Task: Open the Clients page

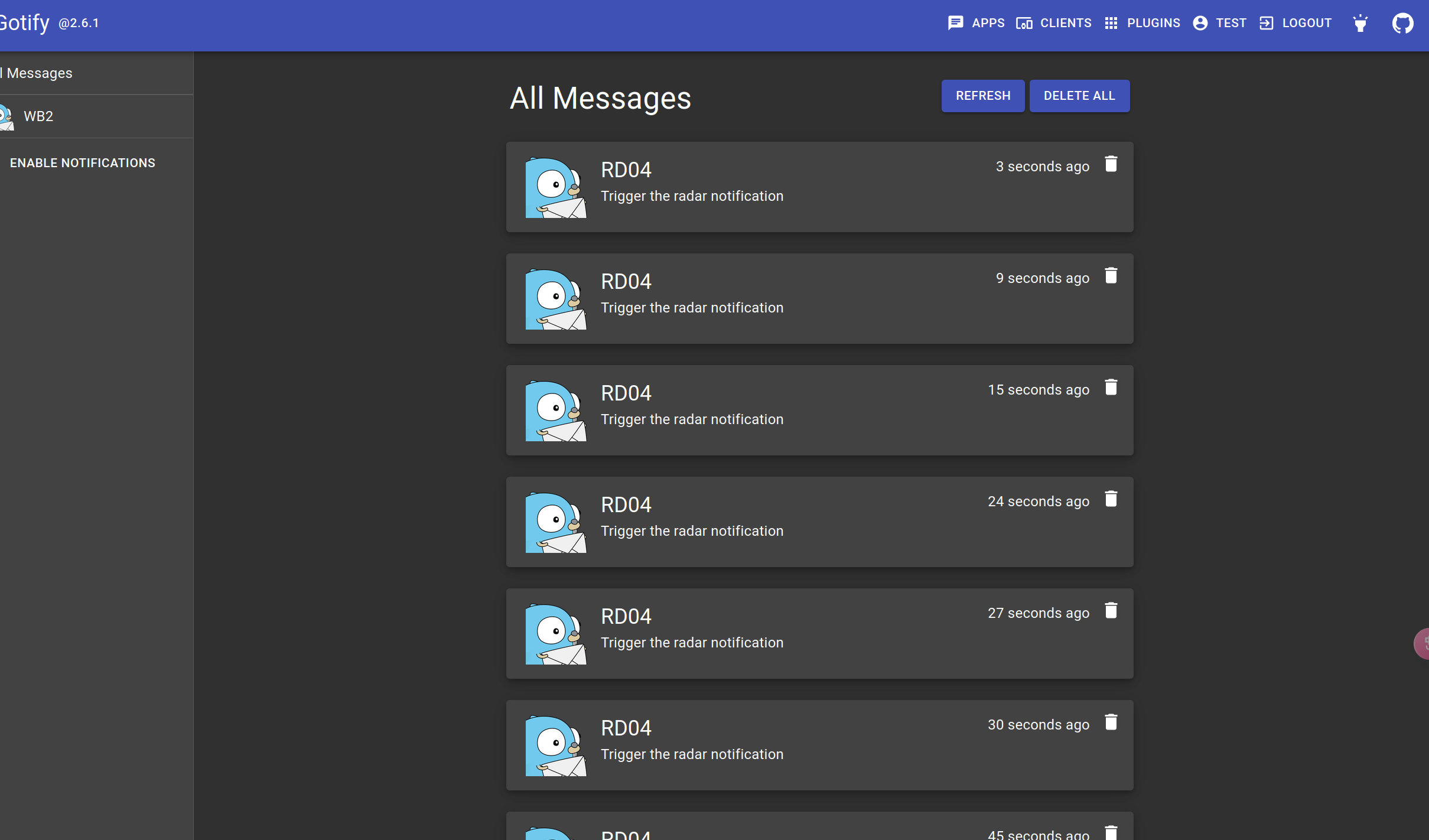Action: pyautogui.click(x=1053, y=23)
